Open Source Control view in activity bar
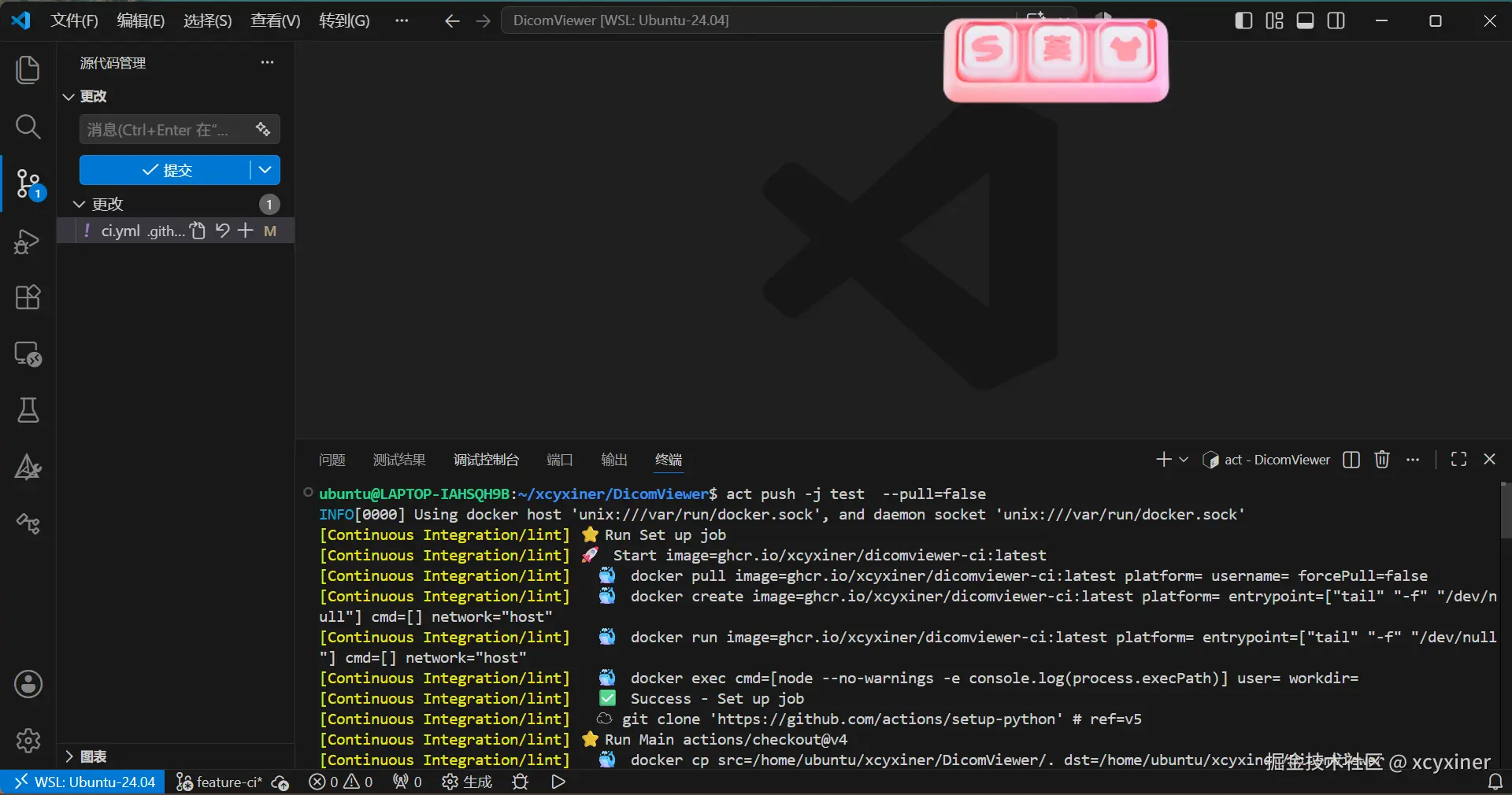 point(28,184)
